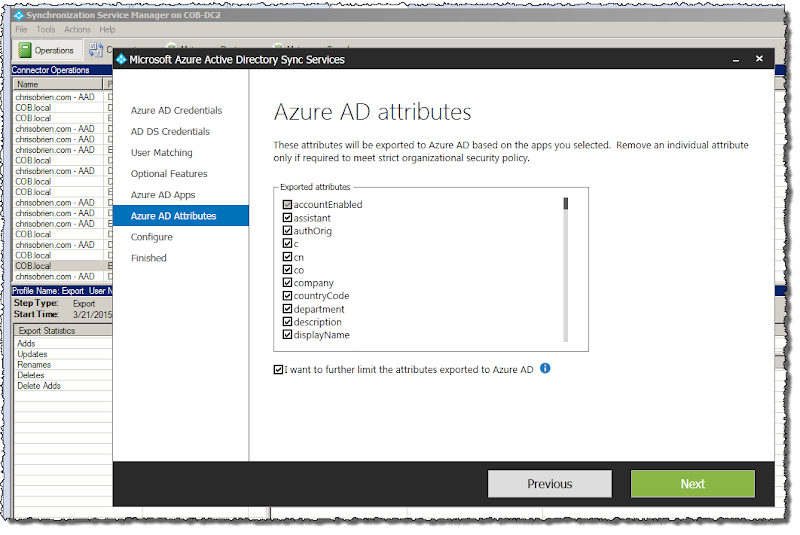The width and height of the screenshot is (800, 535).
Task: Uncheck the displayName attribute
Action: pyautogui.click(x=287, y=335)
